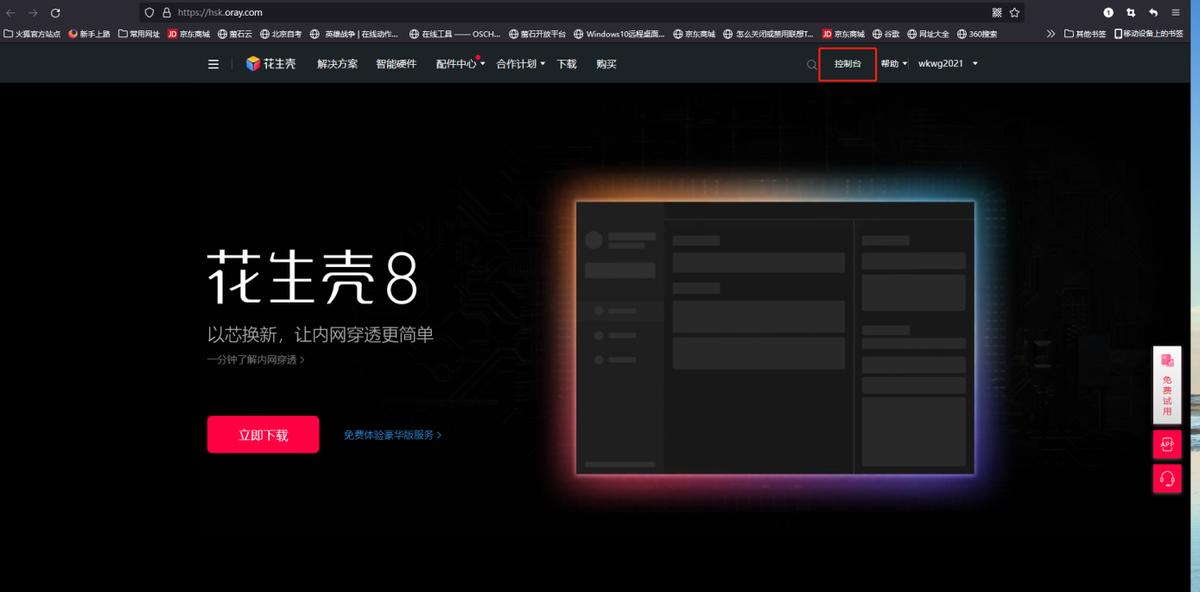
Task: Click the 免费体验豪华版服务 link
Action: pos(392,435)
